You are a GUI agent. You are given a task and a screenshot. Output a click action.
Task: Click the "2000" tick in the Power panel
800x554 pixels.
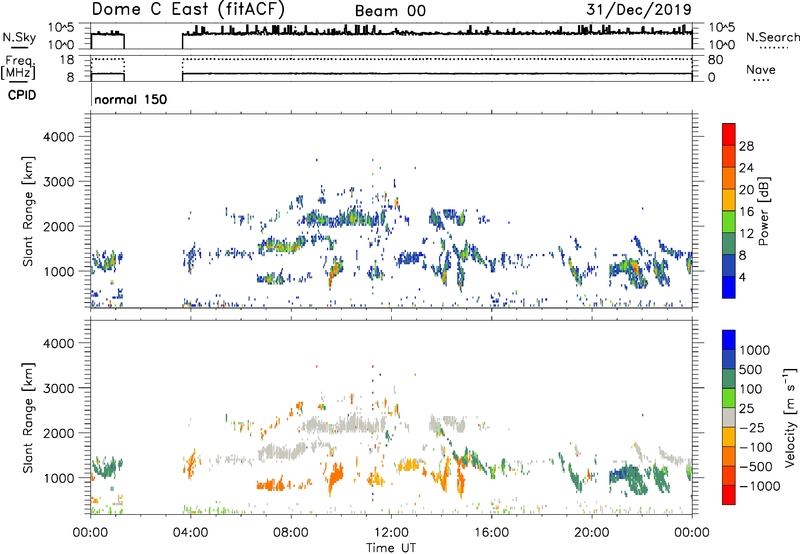pyautogui.click(x=58, y=226)
